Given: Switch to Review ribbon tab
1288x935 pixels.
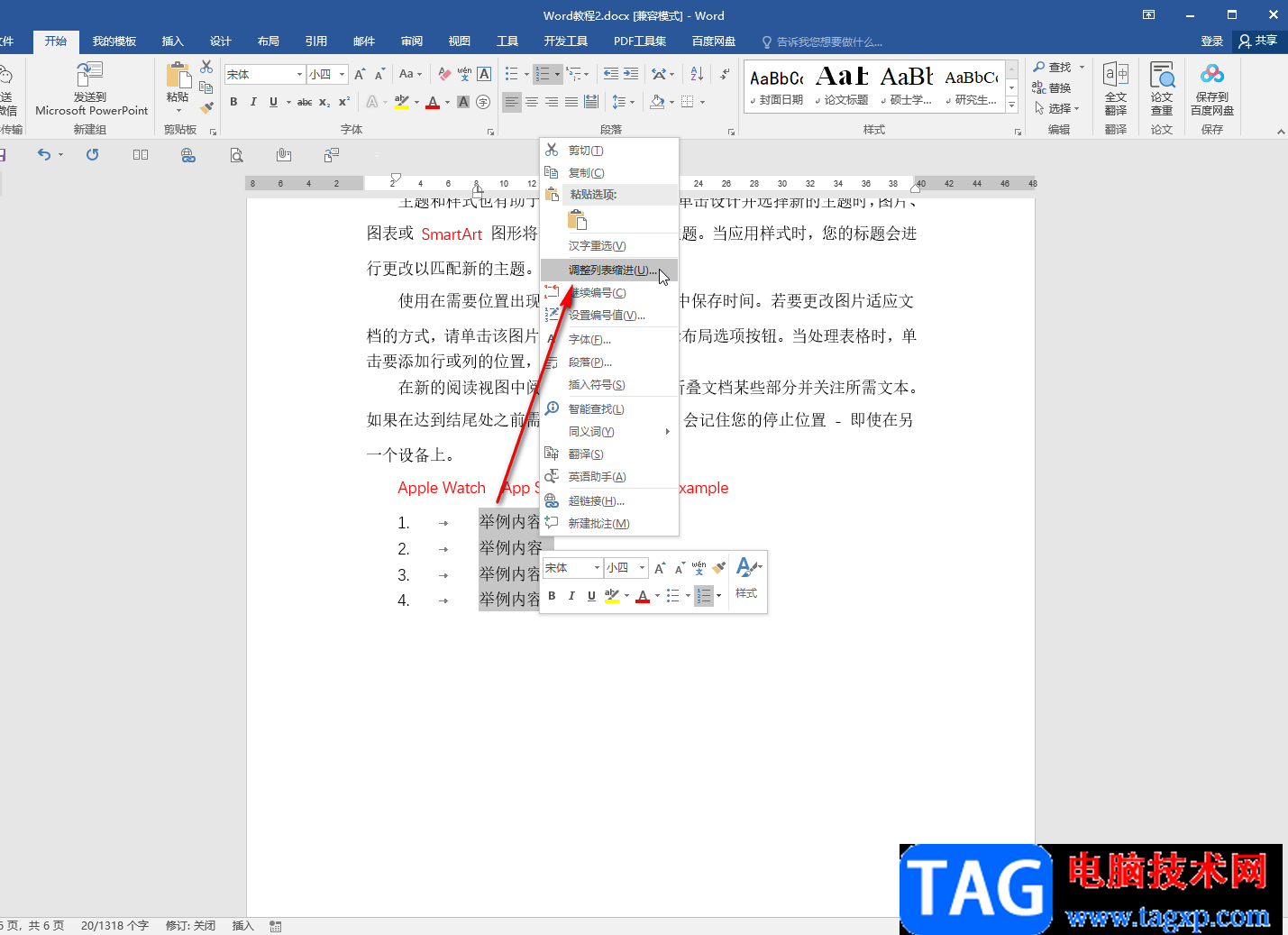Looking at the screenshot, I should click(x=412, y=41).
